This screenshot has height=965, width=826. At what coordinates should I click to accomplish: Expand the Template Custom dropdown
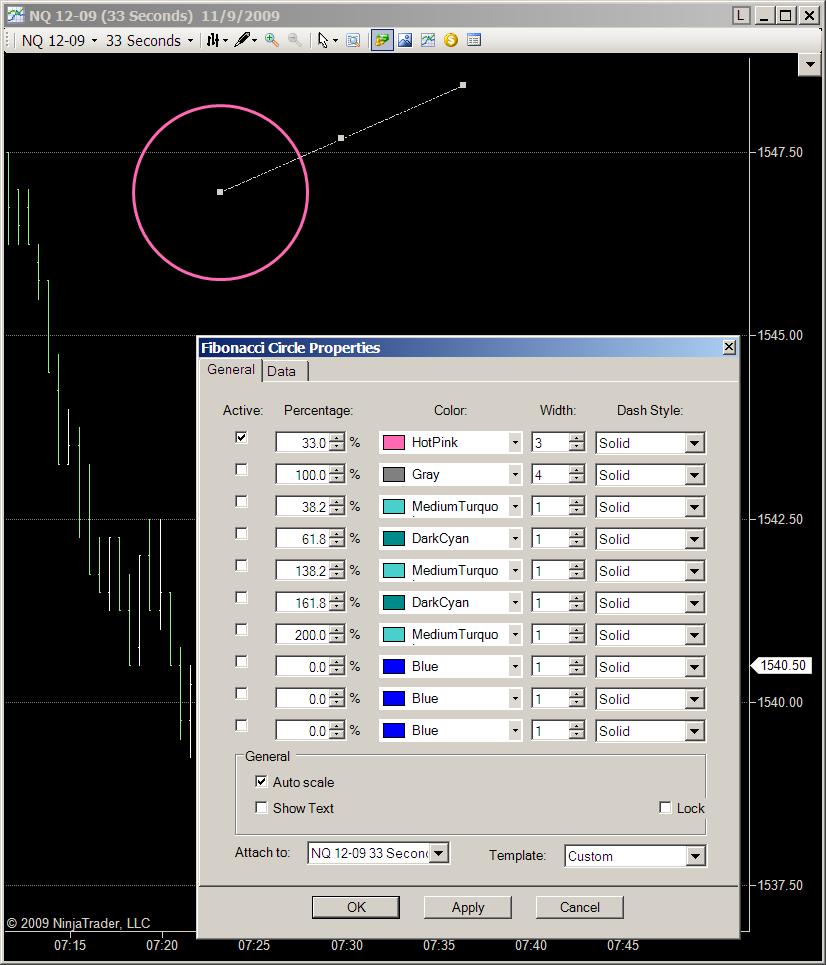[696, 856]
